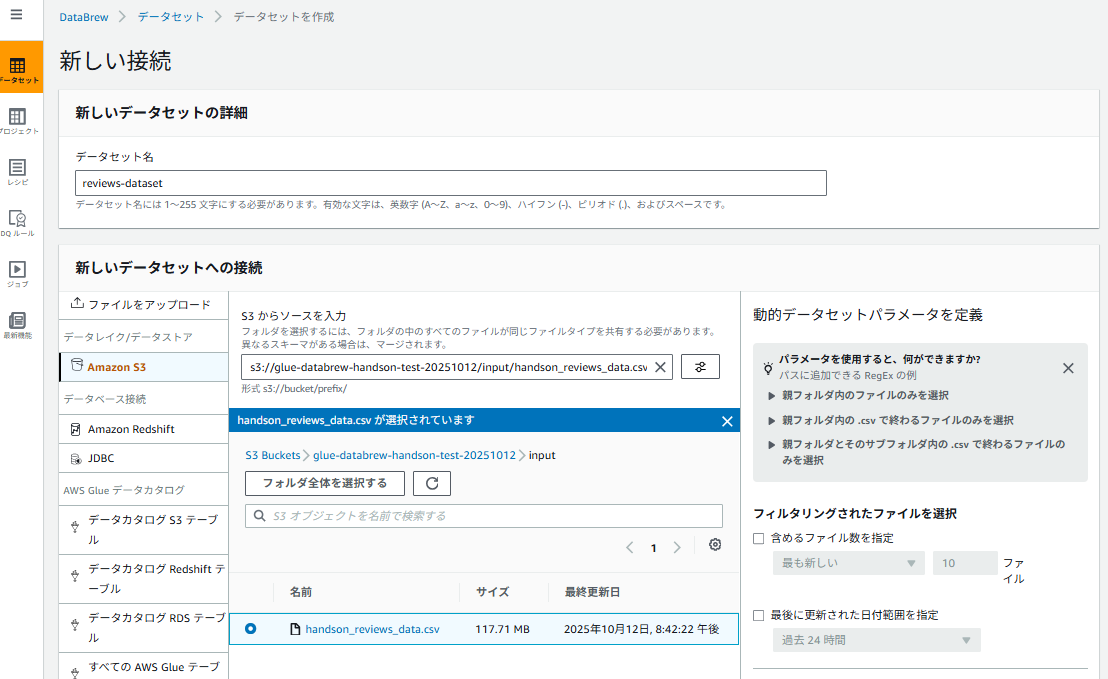
Task: Select Data Catalog S3 tables option
Action: click(x=143, y=529)
